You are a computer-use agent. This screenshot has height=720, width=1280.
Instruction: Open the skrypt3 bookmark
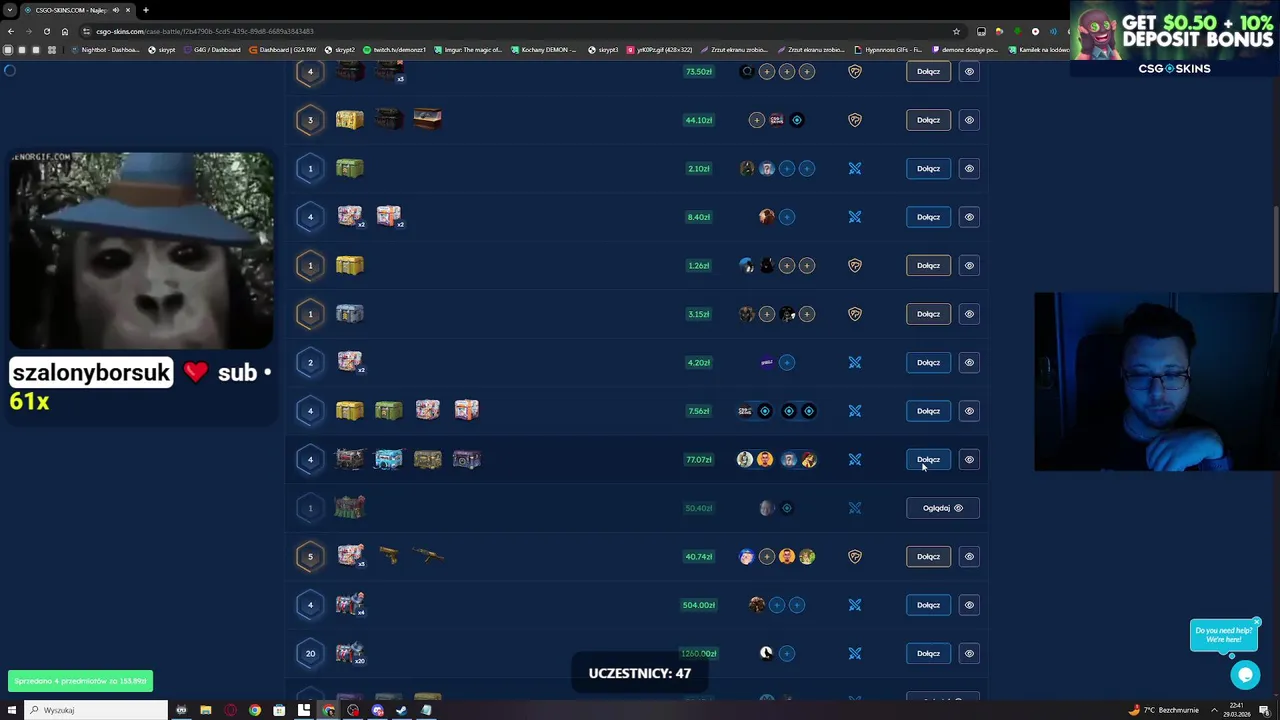603,49
